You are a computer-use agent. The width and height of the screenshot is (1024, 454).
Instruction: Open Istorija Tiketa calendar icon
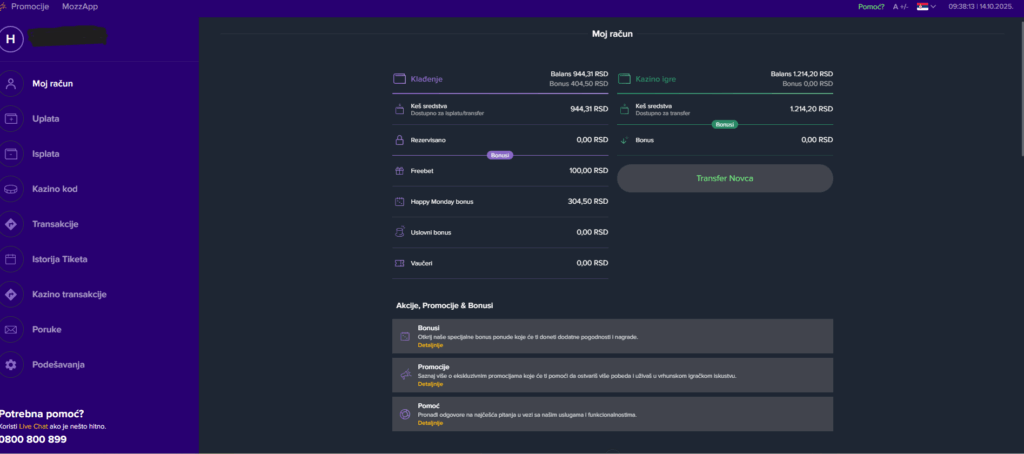point(11,259)
